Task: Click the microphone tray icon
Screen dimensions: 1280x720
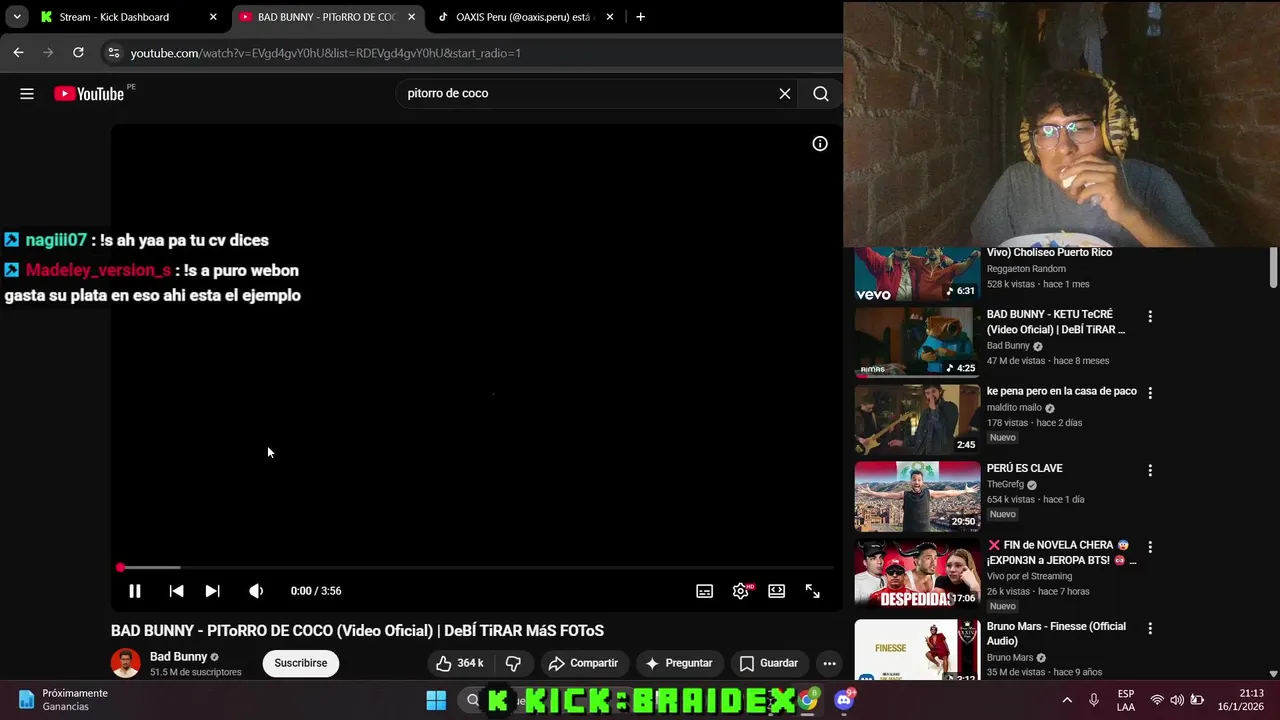Action: tap(1094, 700)
